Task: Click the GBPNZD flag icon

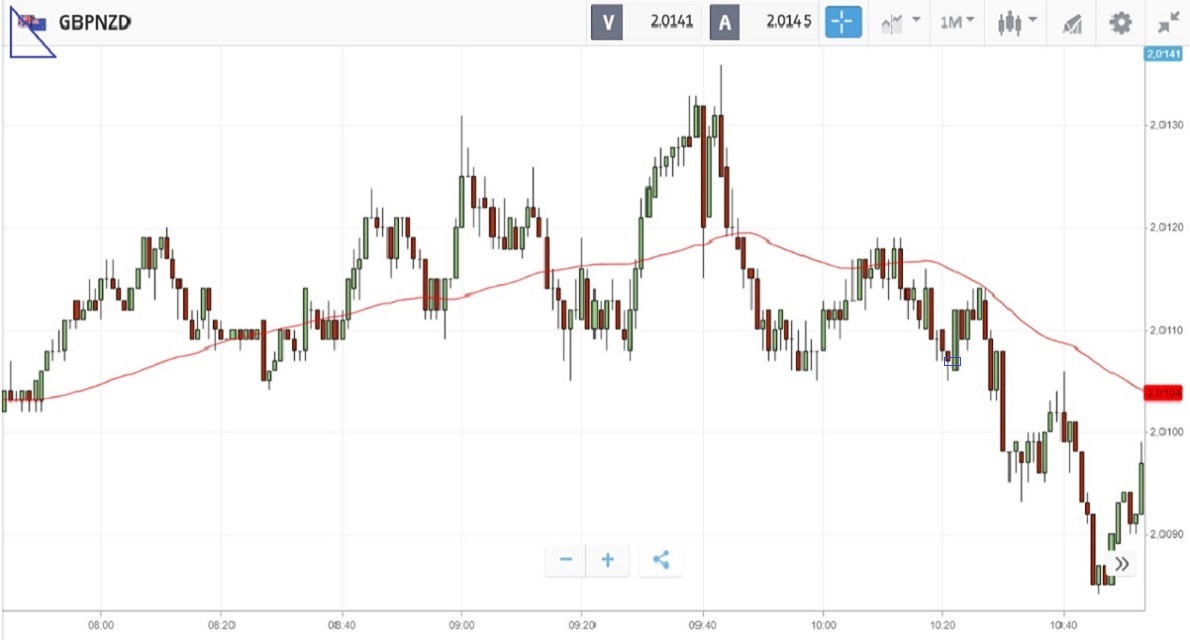Action: point(33,24)
